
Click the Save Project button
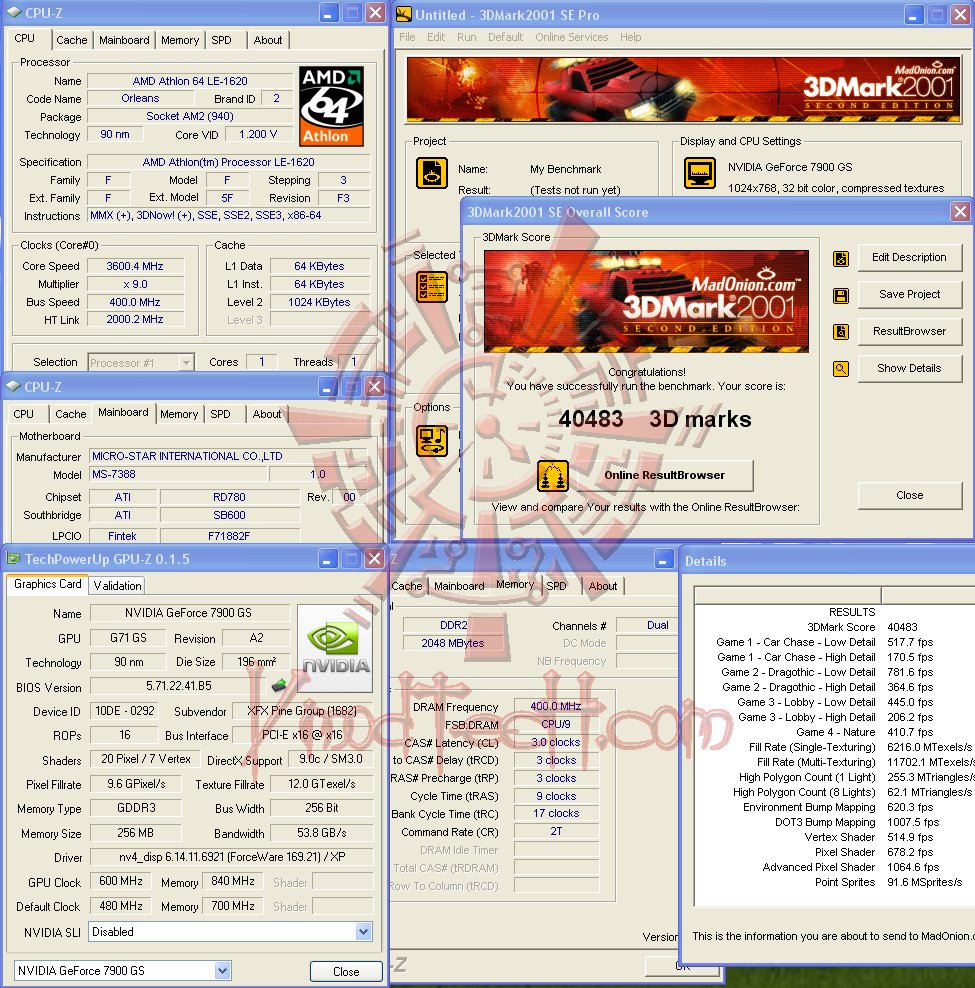click(909, 294)
